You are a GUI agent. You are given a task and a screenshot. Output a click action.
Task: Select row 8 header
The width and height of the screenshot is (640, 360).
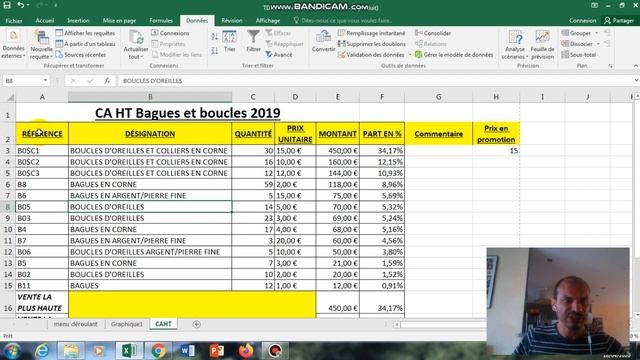8,207
